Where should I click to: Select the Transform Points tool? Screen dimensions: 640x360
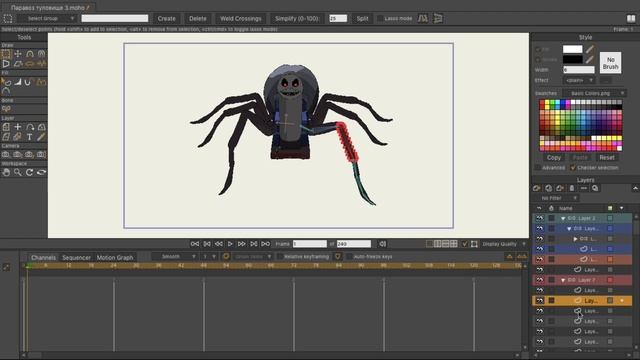[18, 54]
